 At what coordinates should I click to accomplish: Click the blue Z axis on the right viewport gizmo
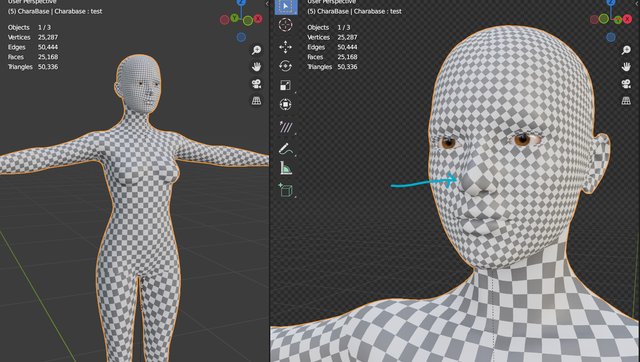click(x=611, y=2)
